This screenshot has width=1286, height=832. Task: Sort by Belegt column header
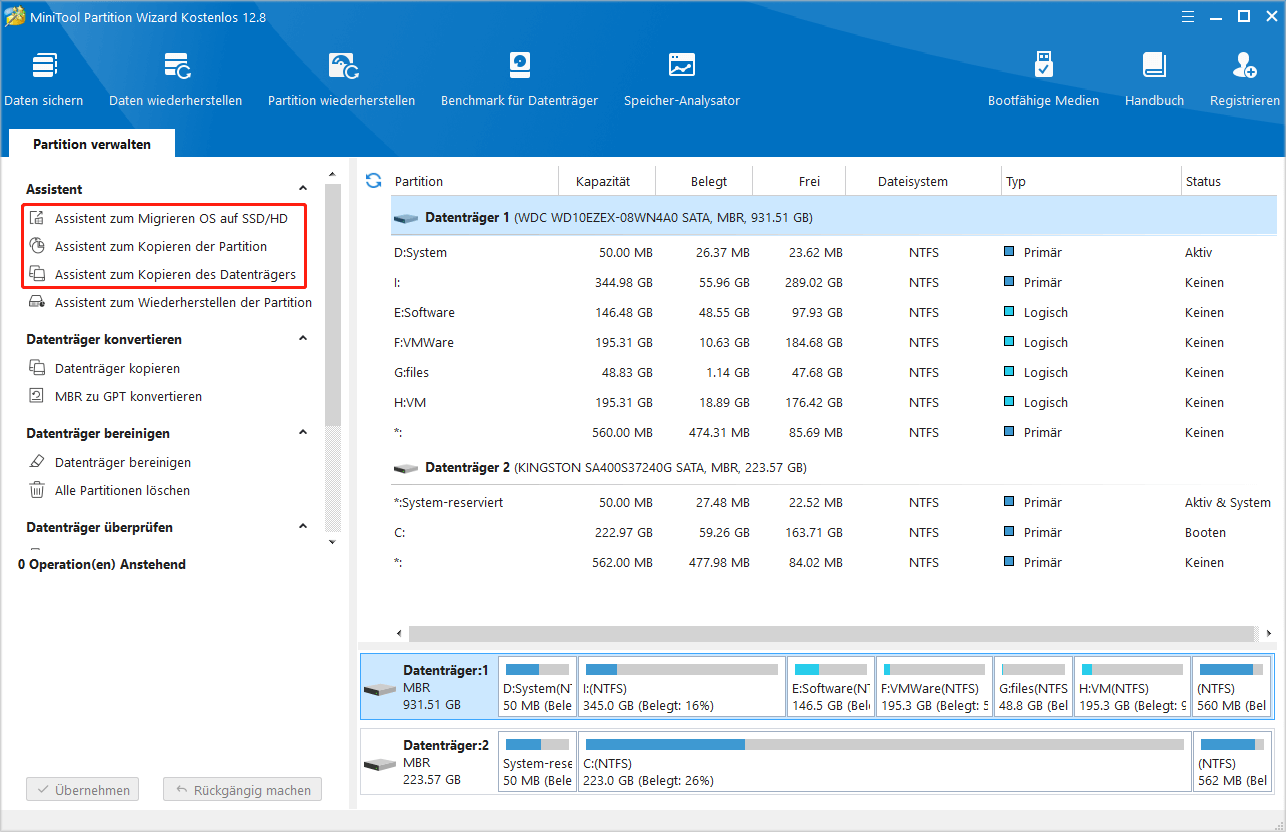[705, 181]
